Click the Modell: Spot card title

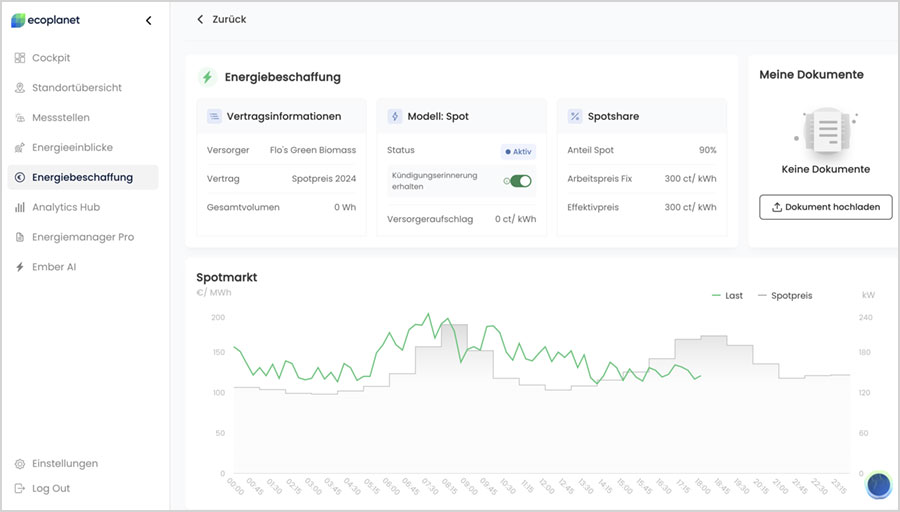coord(438,117)
